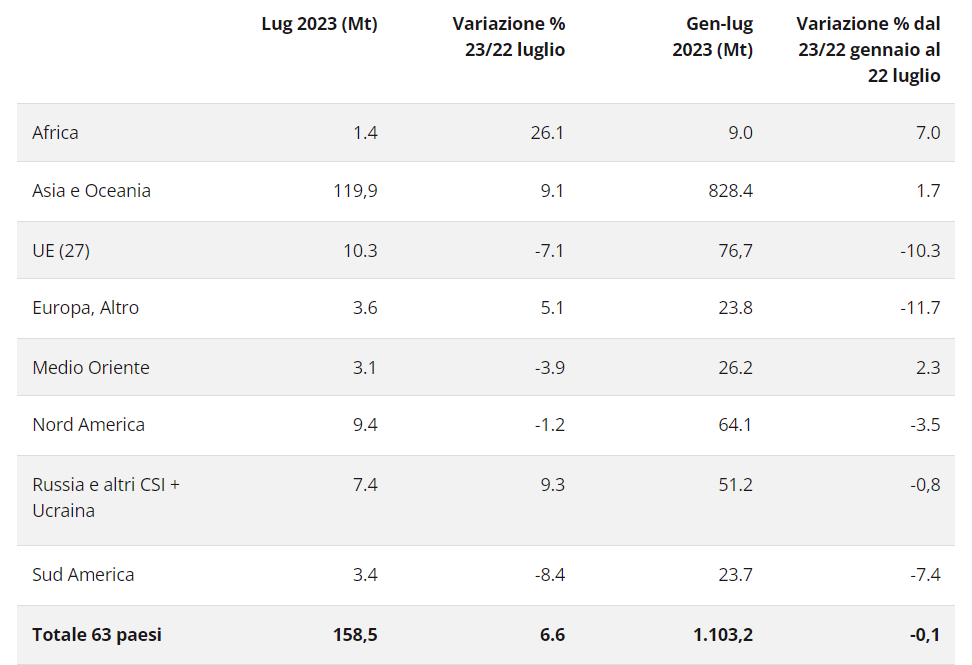Click the Totale 63 paesi row label
The width and height of the screenshot is (972, 665).
pos(97,635)
